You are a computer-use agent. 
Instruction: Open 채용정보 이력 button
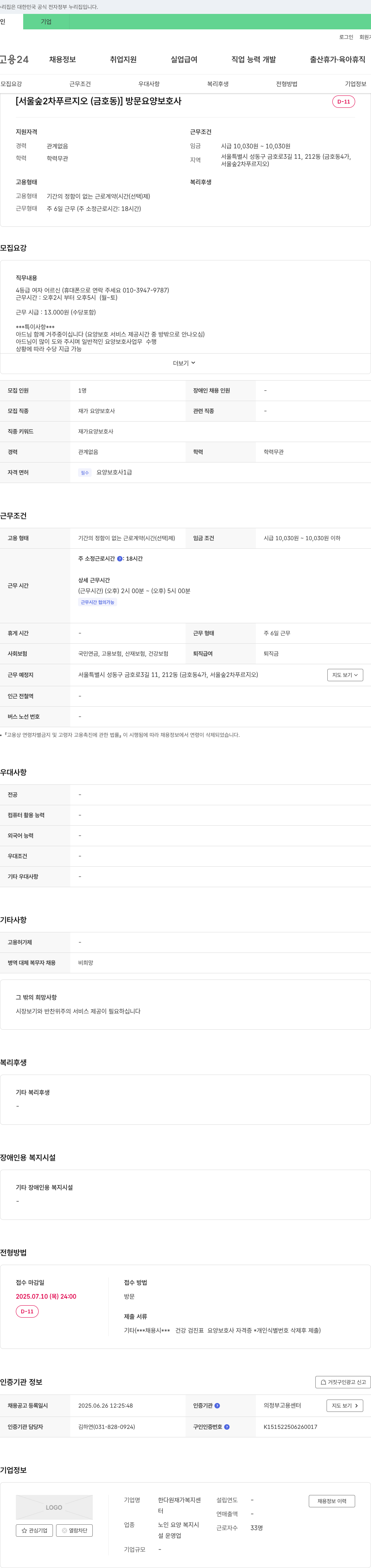[x=332, y=1501]
